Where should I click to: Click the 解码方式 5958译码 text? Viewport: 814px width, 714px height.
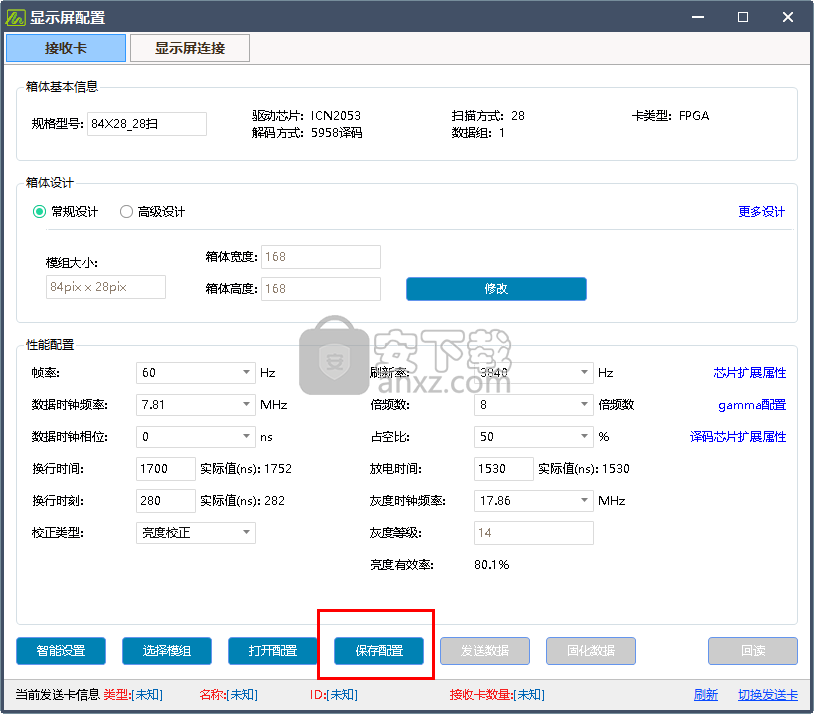tap(307, 133)
